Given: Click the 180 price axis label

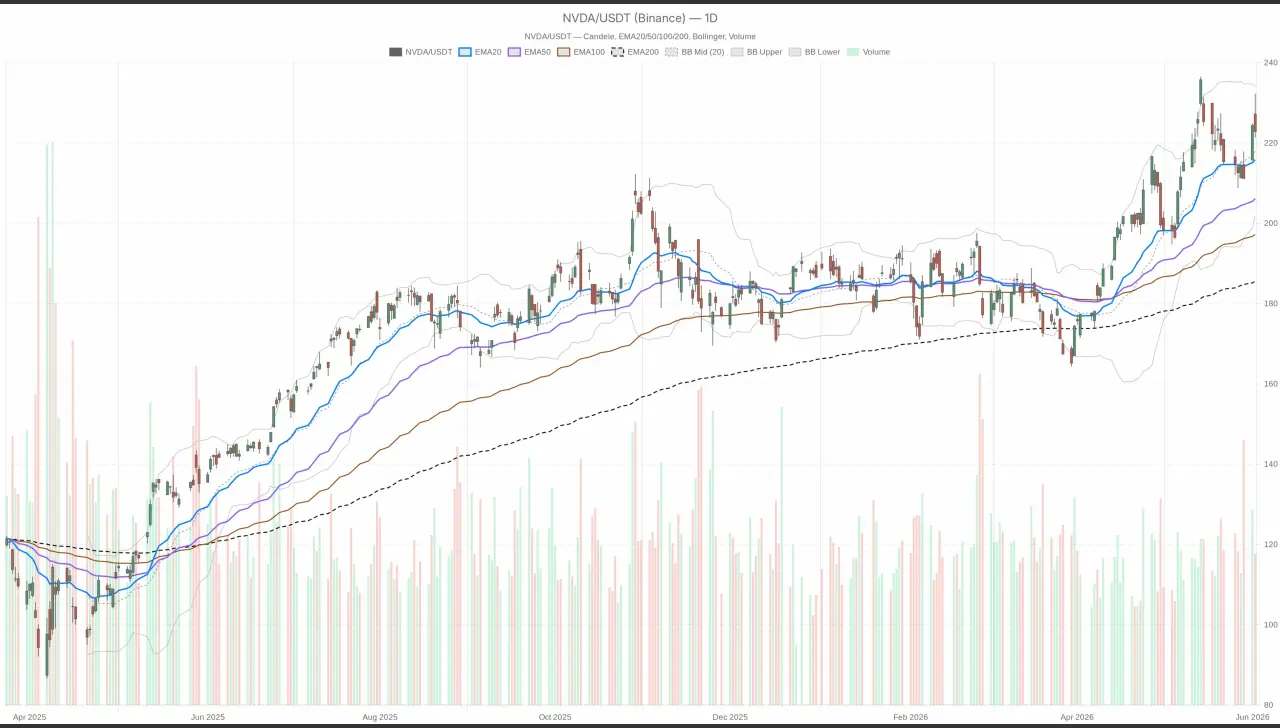Looking at the screenshot, I should coord(1270,303).
